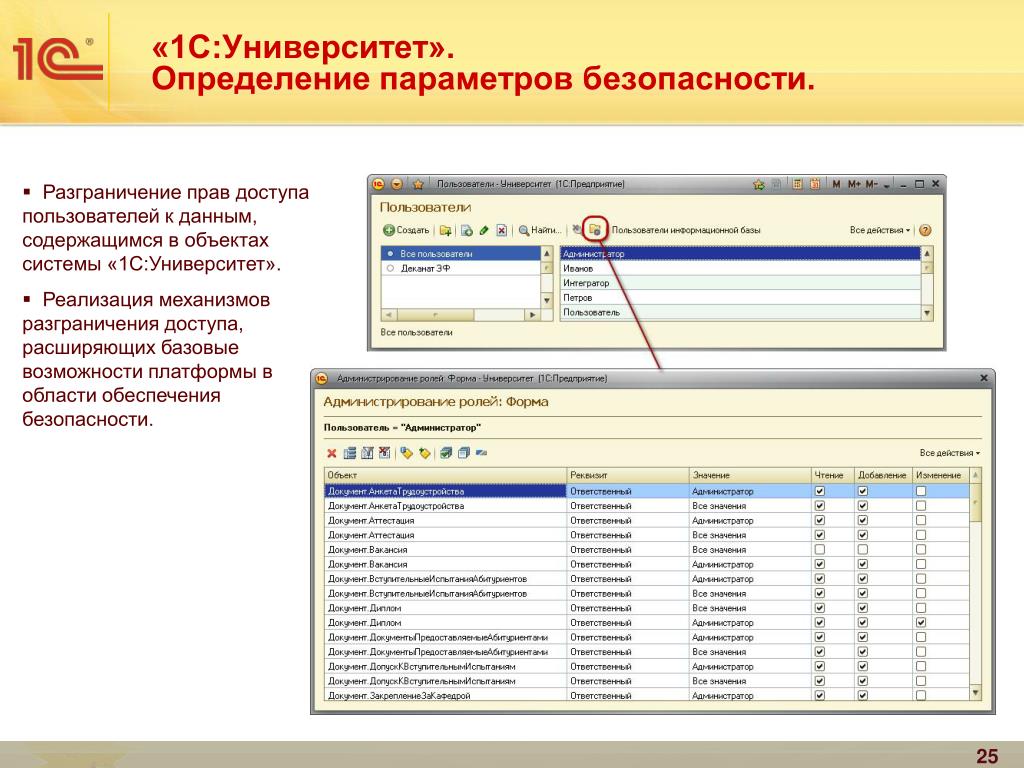This screenshot has height=768, width=1024.
Task: Click the M+ memory button
Action: 854,184
